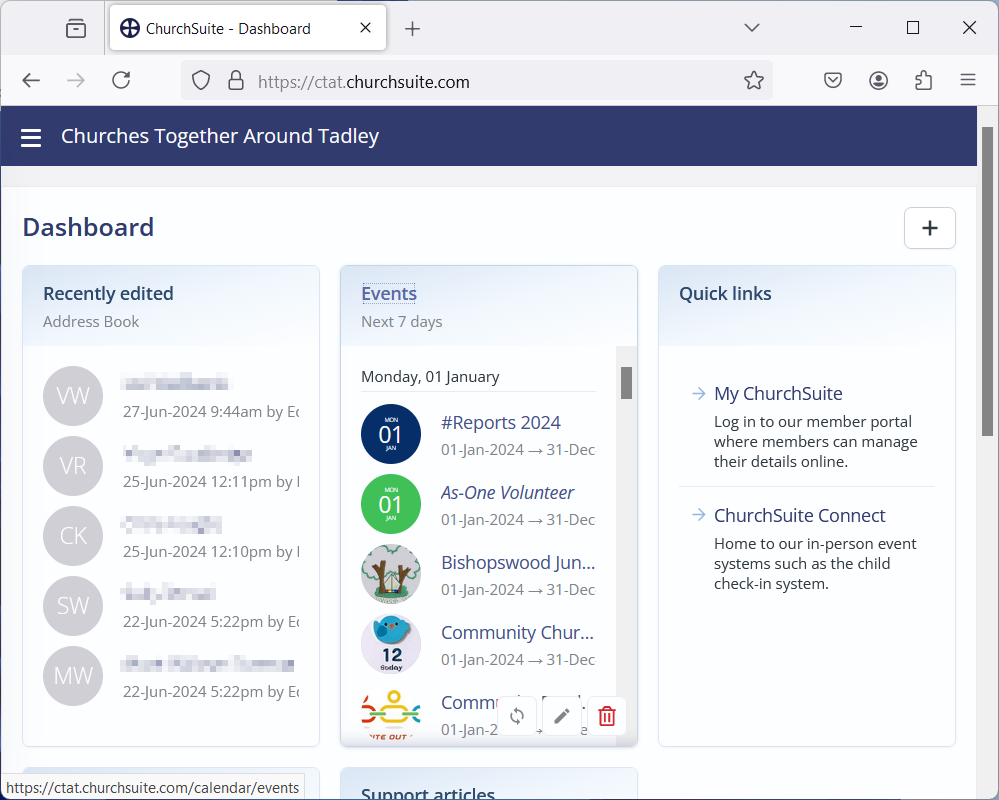This screenshot has width=999, height=800.
Task: Click the Recently edited widget title
Action: 108,294
